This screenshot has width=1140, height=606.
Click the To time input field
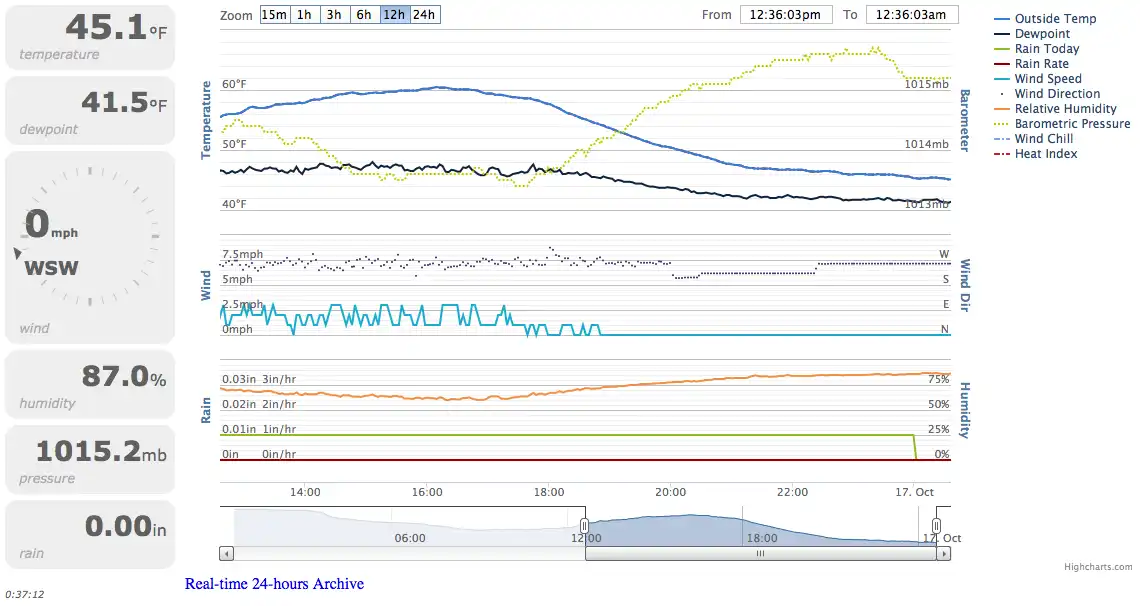coord(912,15)
